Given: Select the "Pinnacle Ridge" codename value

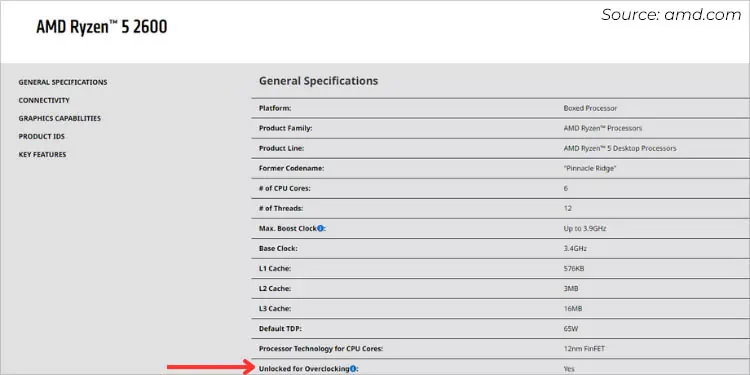Looking at the screenshot, I should pos(590,168).
